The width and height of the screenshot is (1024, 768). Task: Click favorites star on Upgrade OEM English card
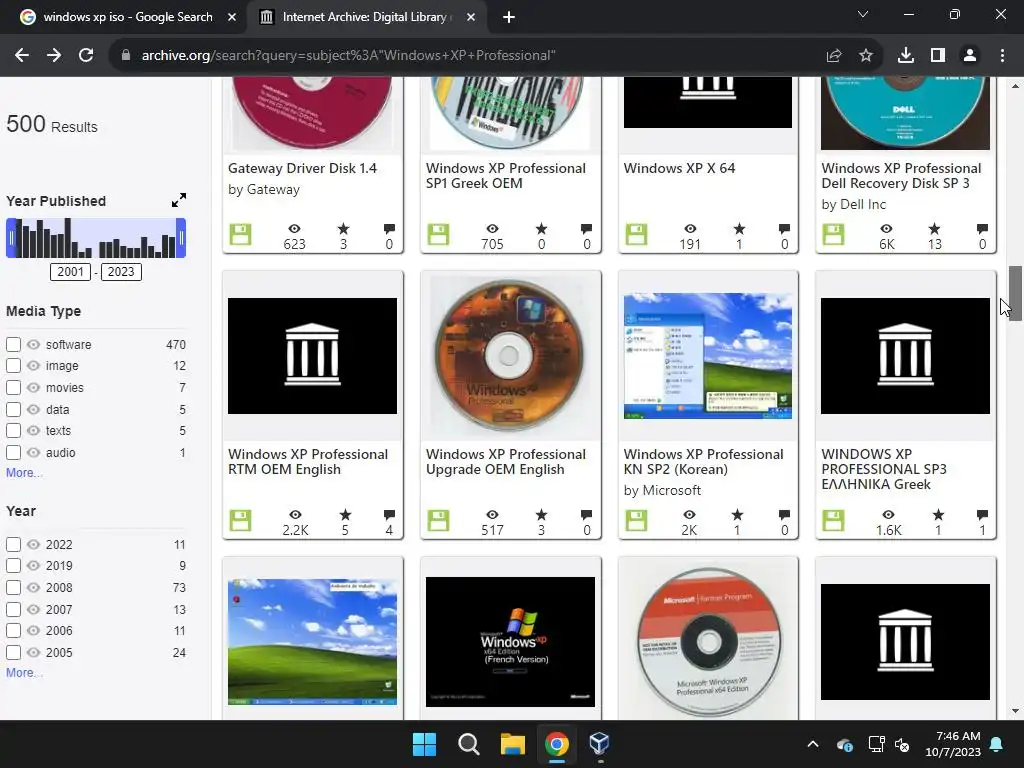541,515
